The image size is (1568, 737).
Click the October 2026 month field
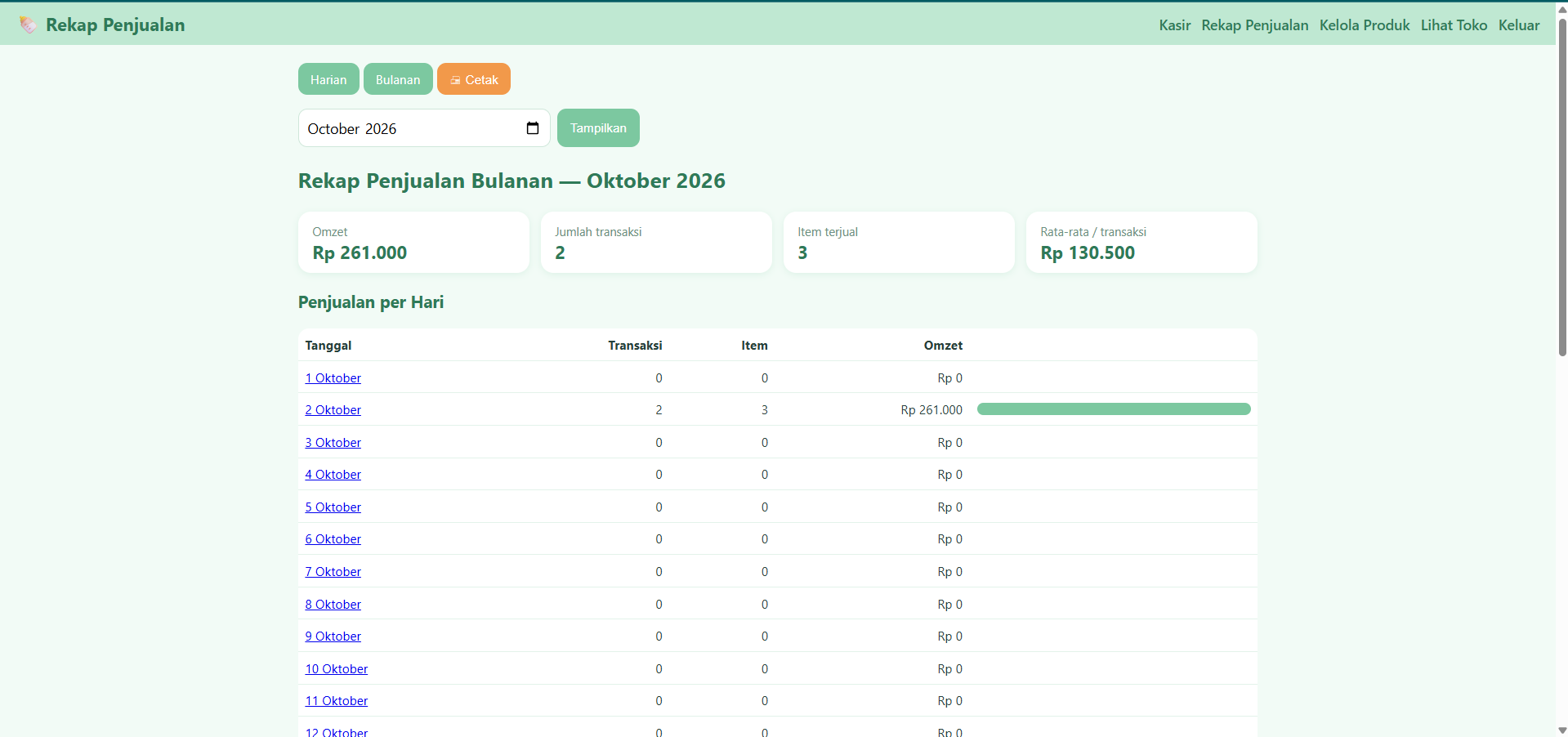coord(424,128)
